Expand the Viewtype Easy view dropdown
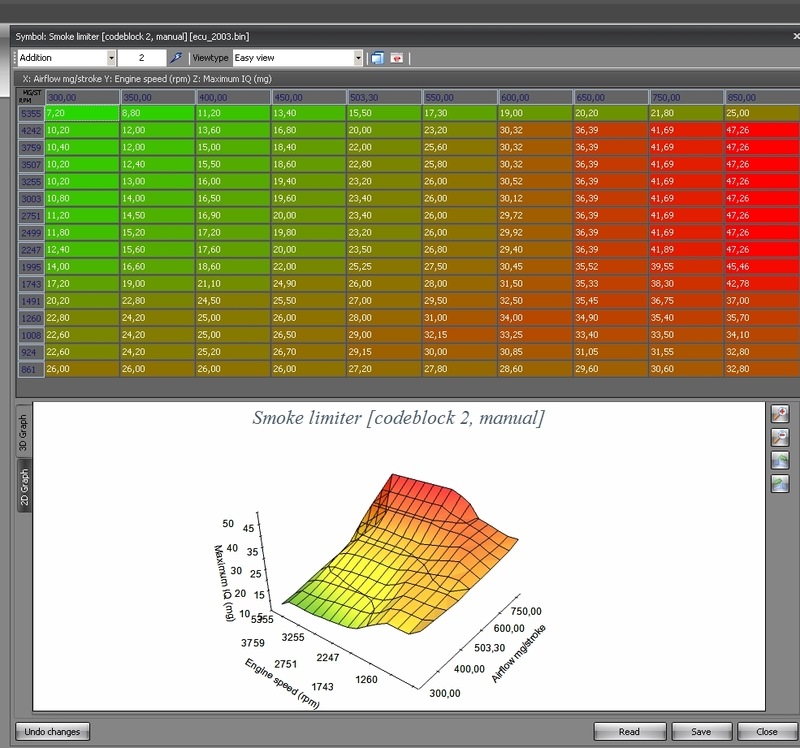This screenshot has width=800, height=748. click(357, 58)
